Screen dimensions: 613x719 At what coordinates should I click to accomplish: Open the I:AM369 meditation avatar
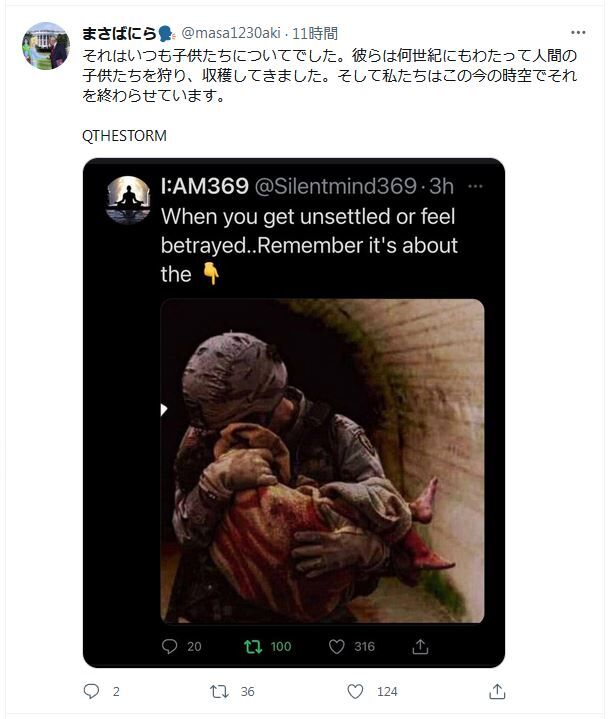pos(128,200)
